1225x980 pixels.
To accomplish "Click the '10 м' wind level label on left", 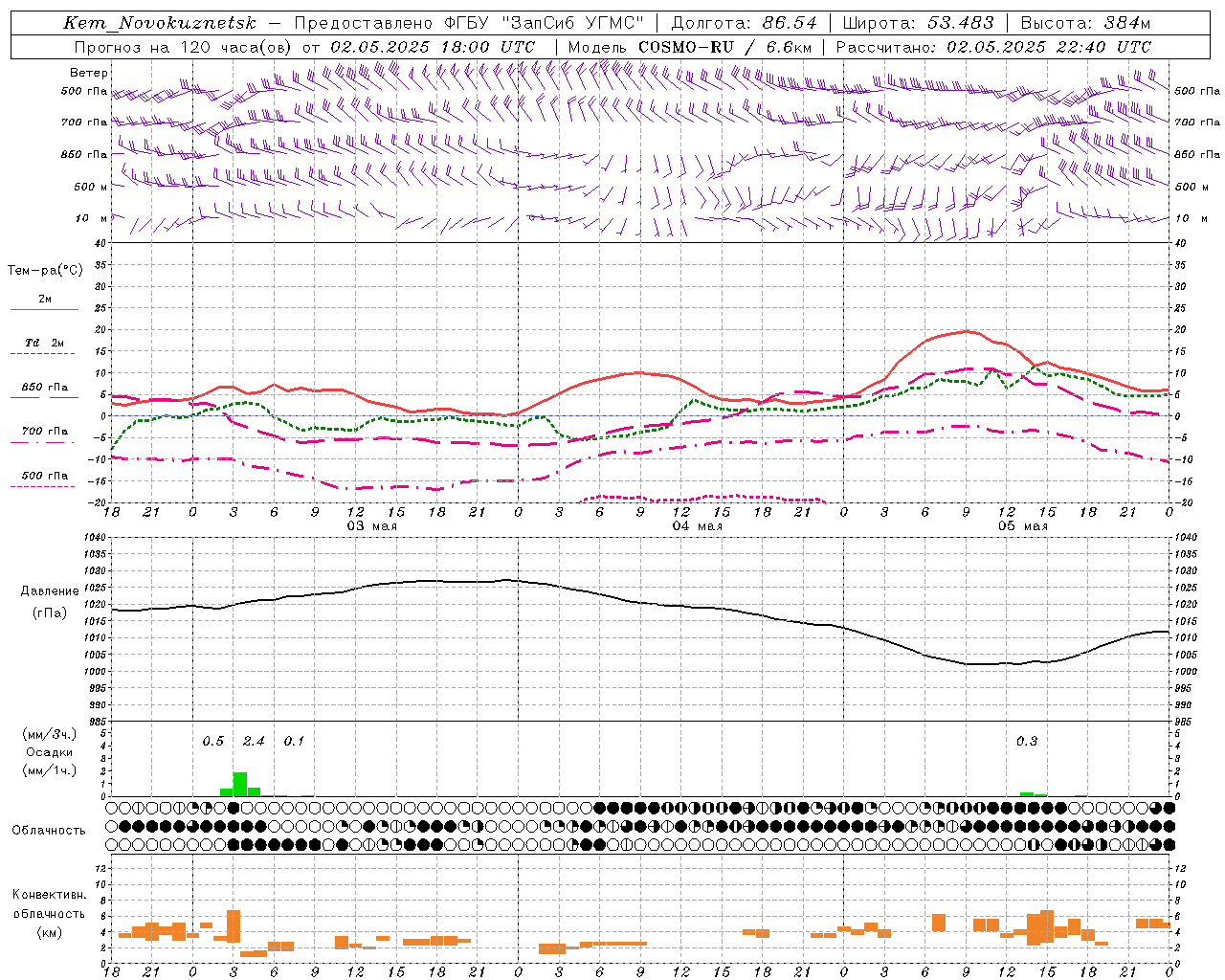I will (x=91, y=219).
